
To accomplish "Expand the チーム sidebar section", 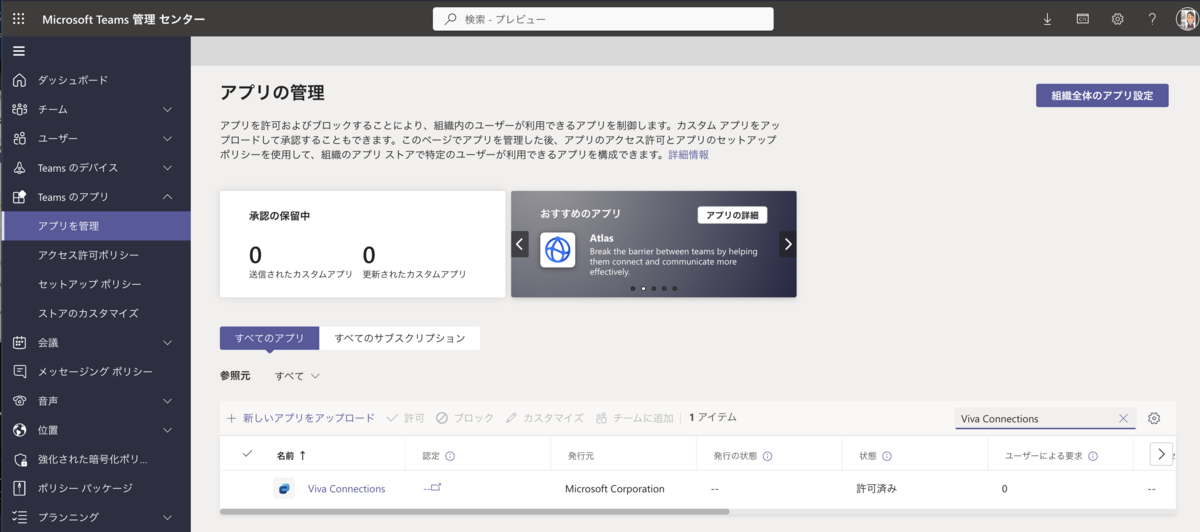I will pyautogui.click(x=167, y=109).
